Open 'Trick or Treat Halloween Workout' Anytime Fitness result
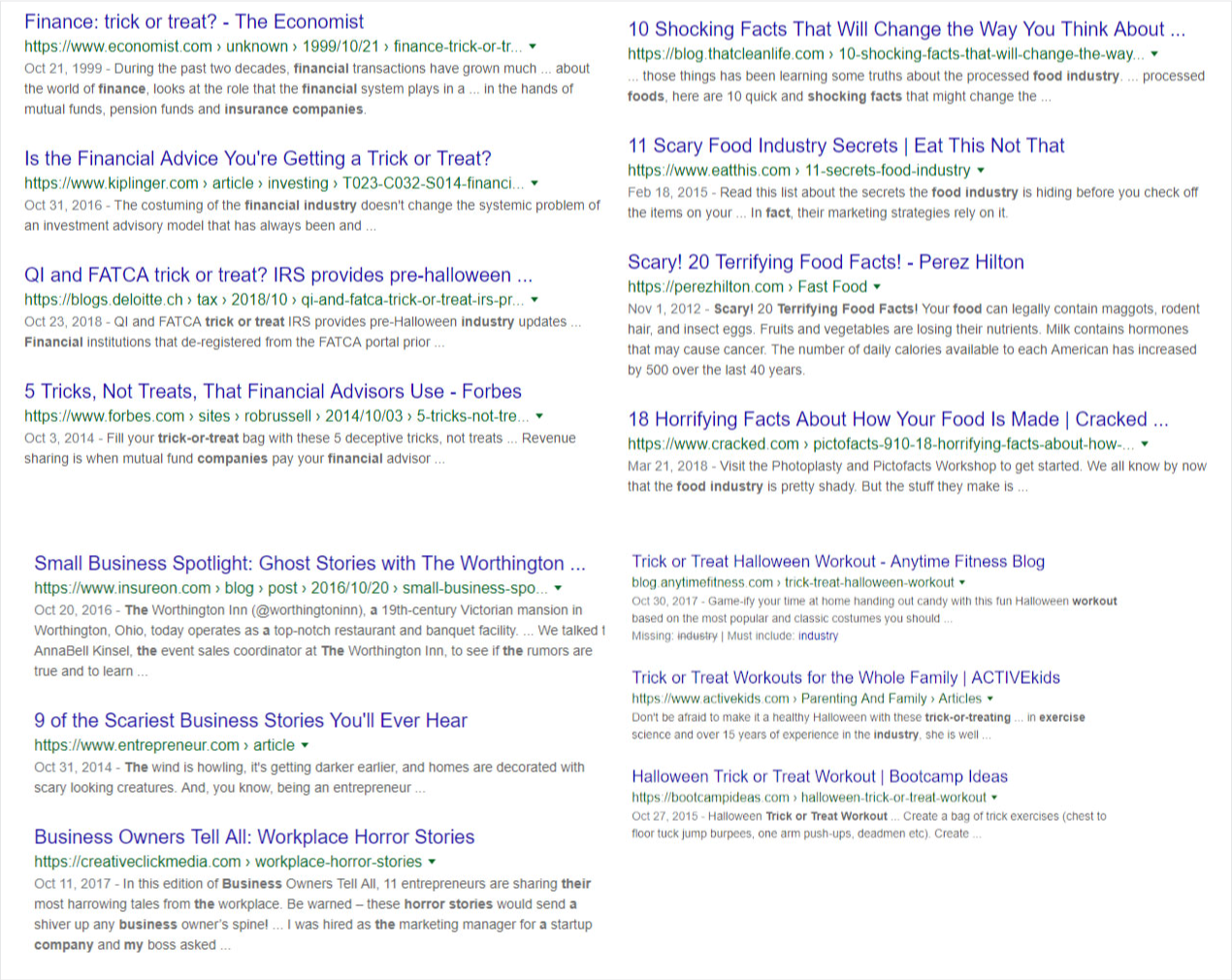This screenshot has width=1232, height=980. [x=838, y=561]
